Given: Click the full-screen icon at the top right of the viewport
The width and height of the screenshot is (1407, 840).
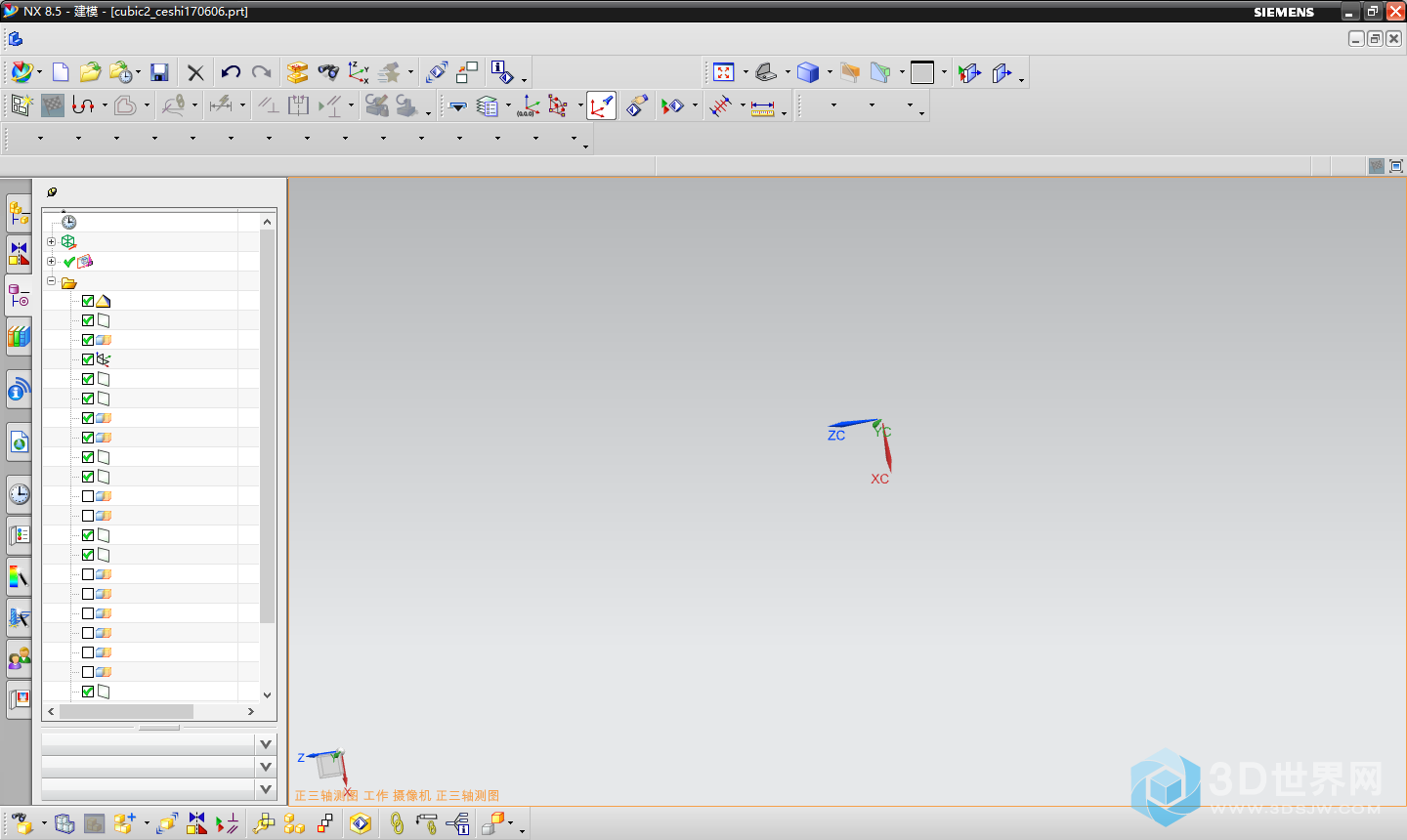Looking at the screenshot, I should (x=1395, y=166).
